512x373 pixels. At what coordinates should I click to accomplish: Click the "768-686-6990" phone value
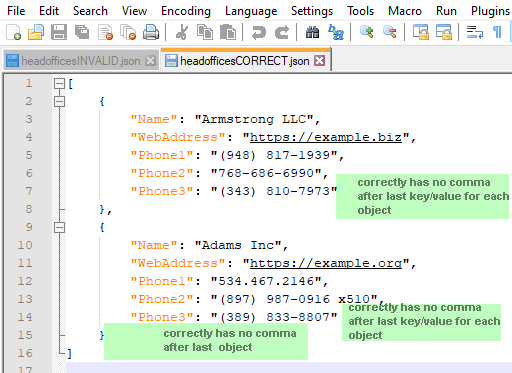[x=266, y=173]
